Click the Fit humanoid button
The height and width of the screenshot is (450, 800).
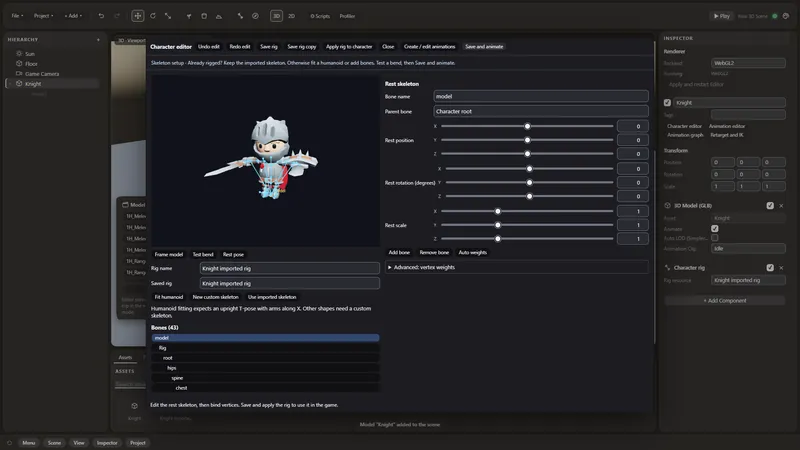169,297
